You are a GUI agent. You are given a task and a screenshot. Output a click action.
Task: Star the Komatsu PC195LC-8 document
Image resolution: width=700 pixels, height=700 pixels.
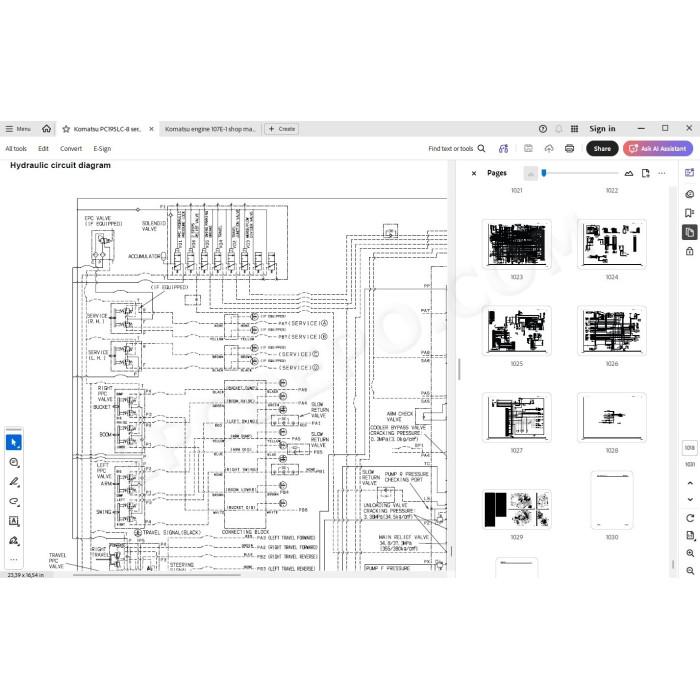pyautogui.click(x=66, y=129)
